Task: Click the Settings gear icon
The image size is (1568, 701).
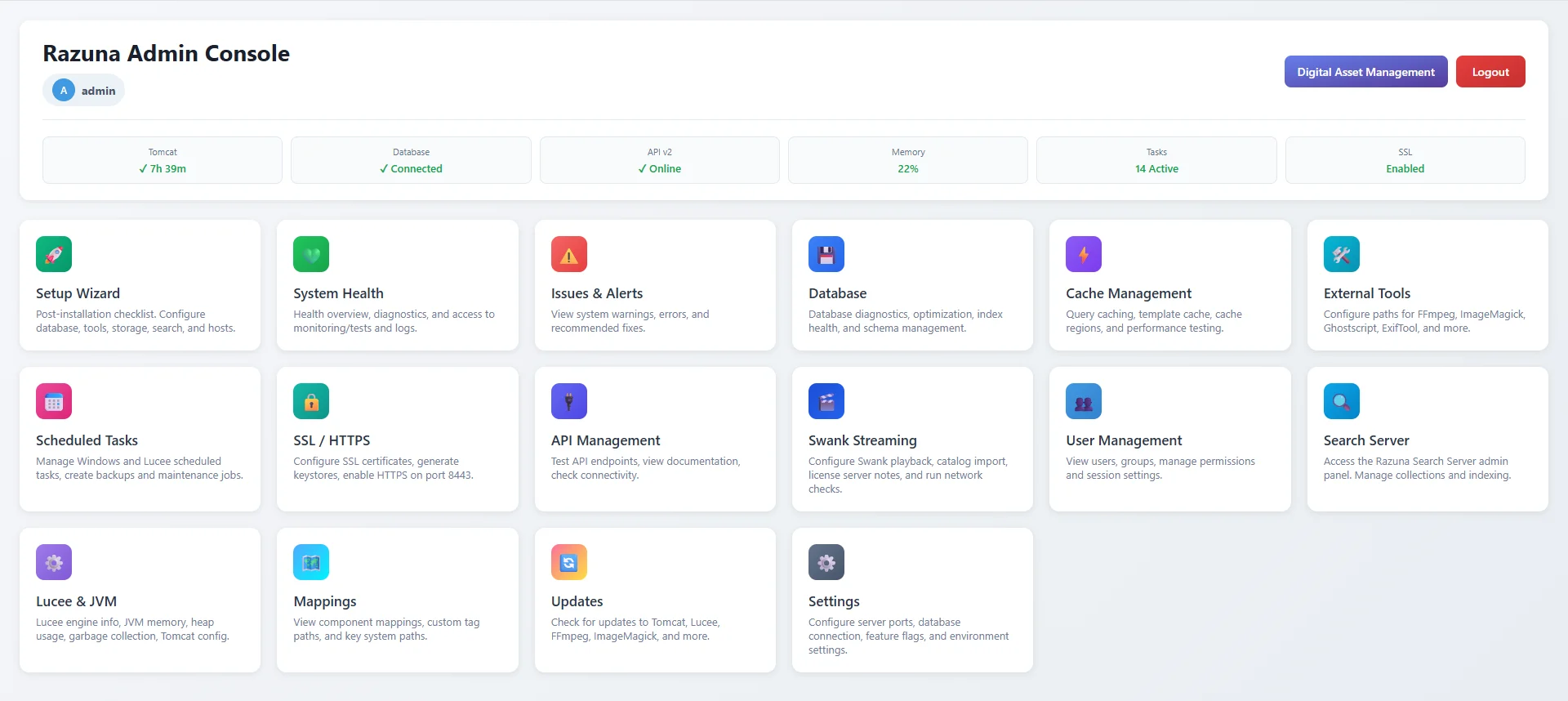Action: [826, 562]
